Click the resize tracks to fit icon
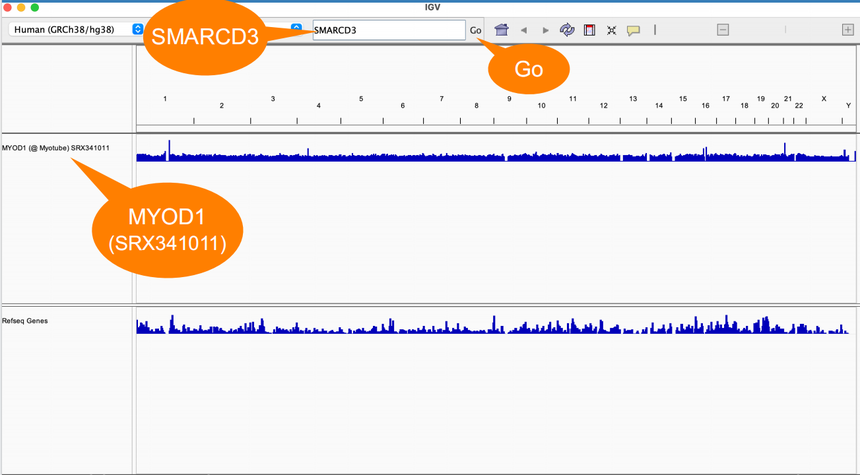860x475 pixels. 611,30
